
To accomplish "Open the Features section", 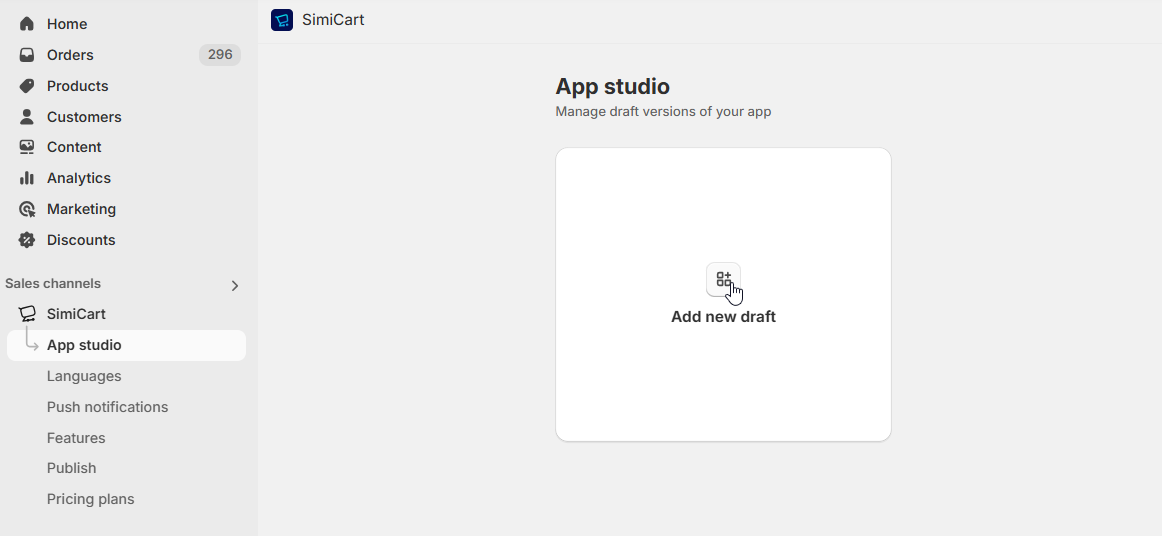I will (76, 438).
